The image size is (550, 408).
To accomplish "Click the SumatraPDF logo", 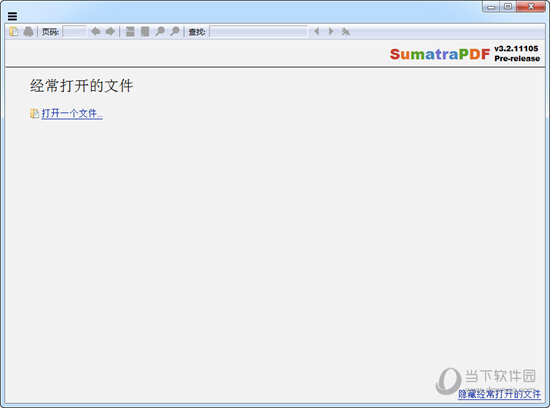I will 440,54.
